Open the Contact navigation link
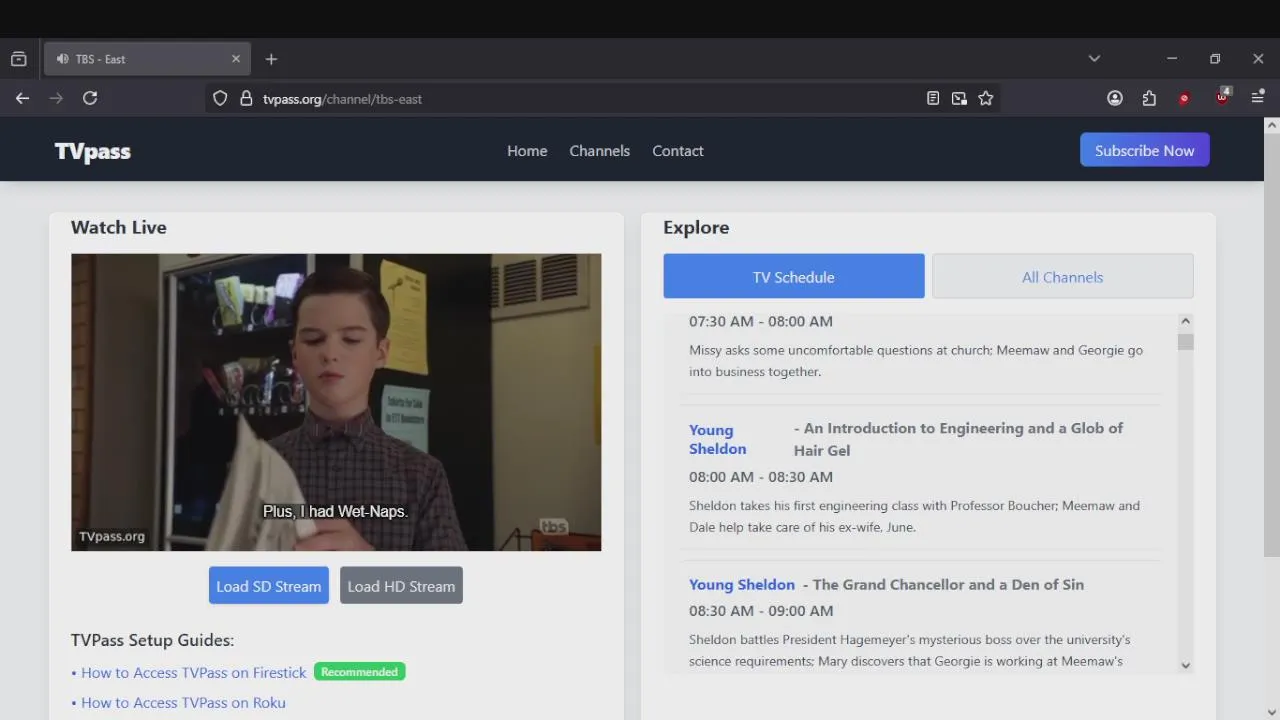Screen dimensions: 1280x720 pyautogui.click(x=678, y=151)
